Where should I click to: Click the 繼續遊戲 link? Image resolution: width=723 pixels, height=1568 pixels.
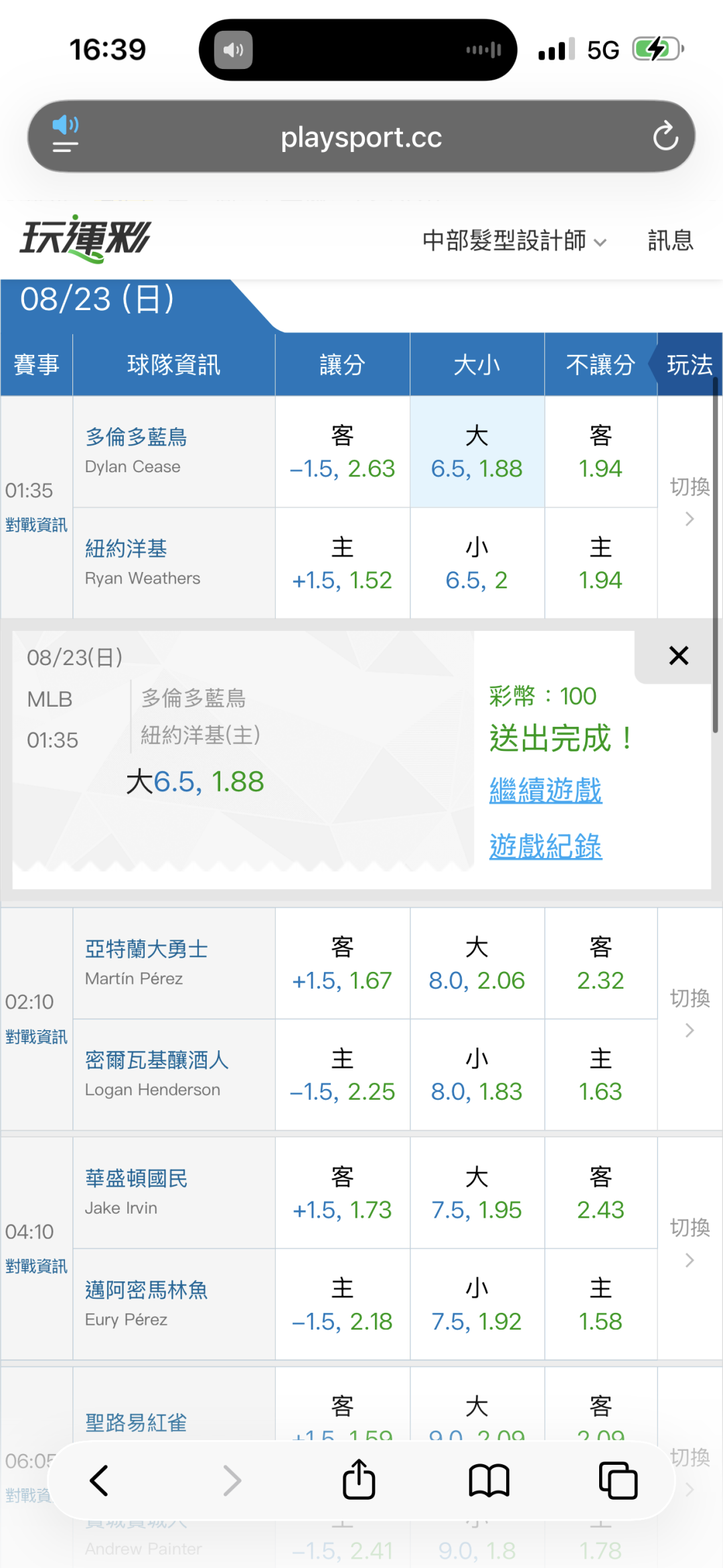[546, 791]
